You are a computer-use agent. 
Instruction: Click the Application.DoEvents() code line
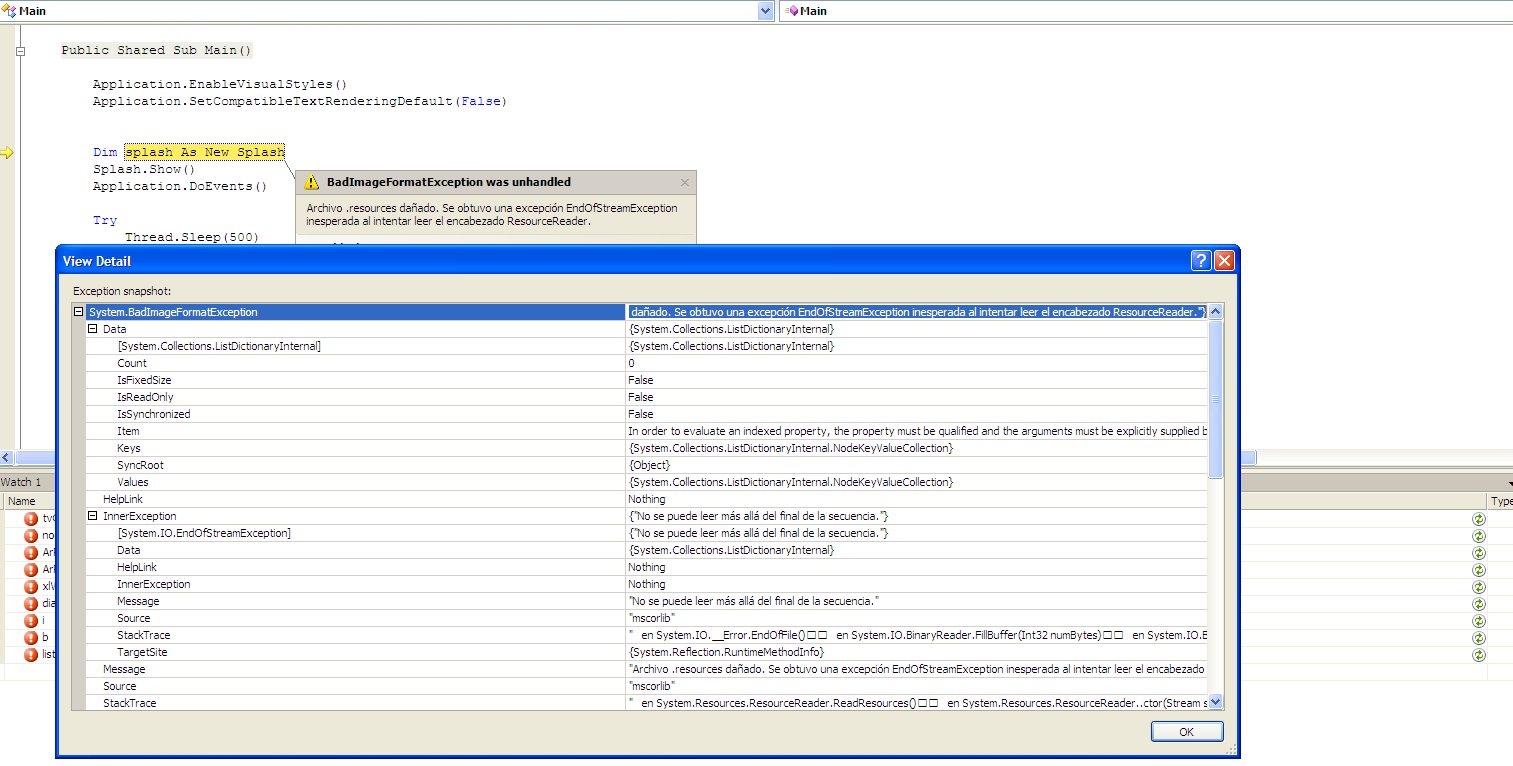(x=180, y=186)
